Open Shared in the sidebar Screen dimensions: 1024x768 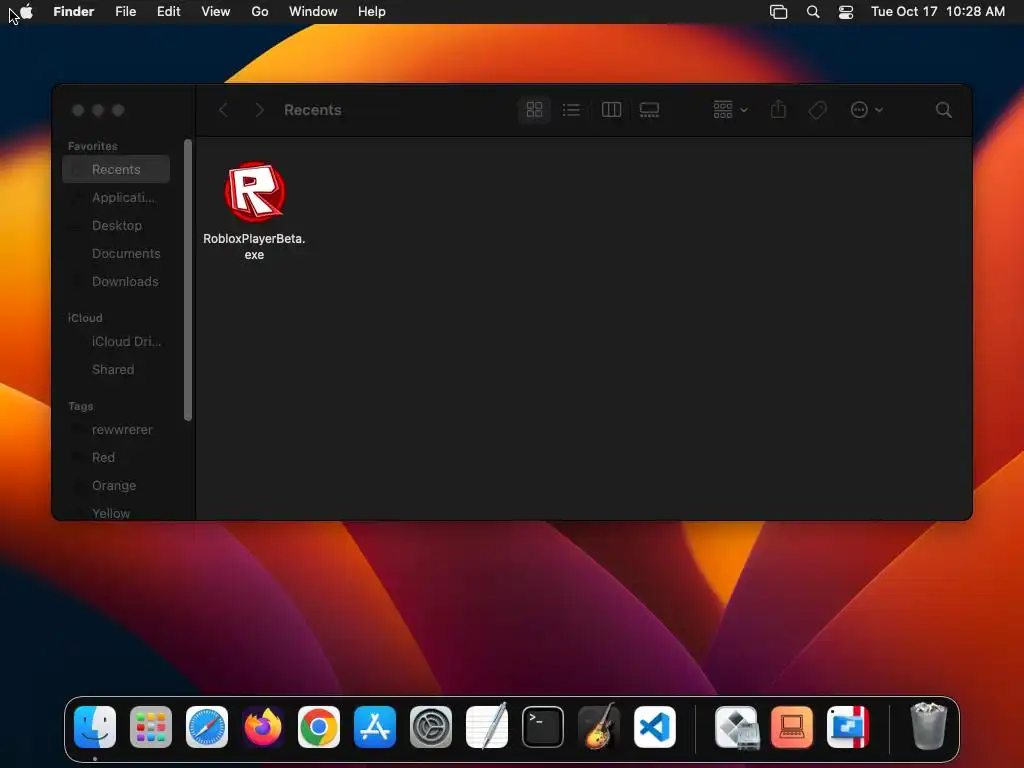click(116, 370)
